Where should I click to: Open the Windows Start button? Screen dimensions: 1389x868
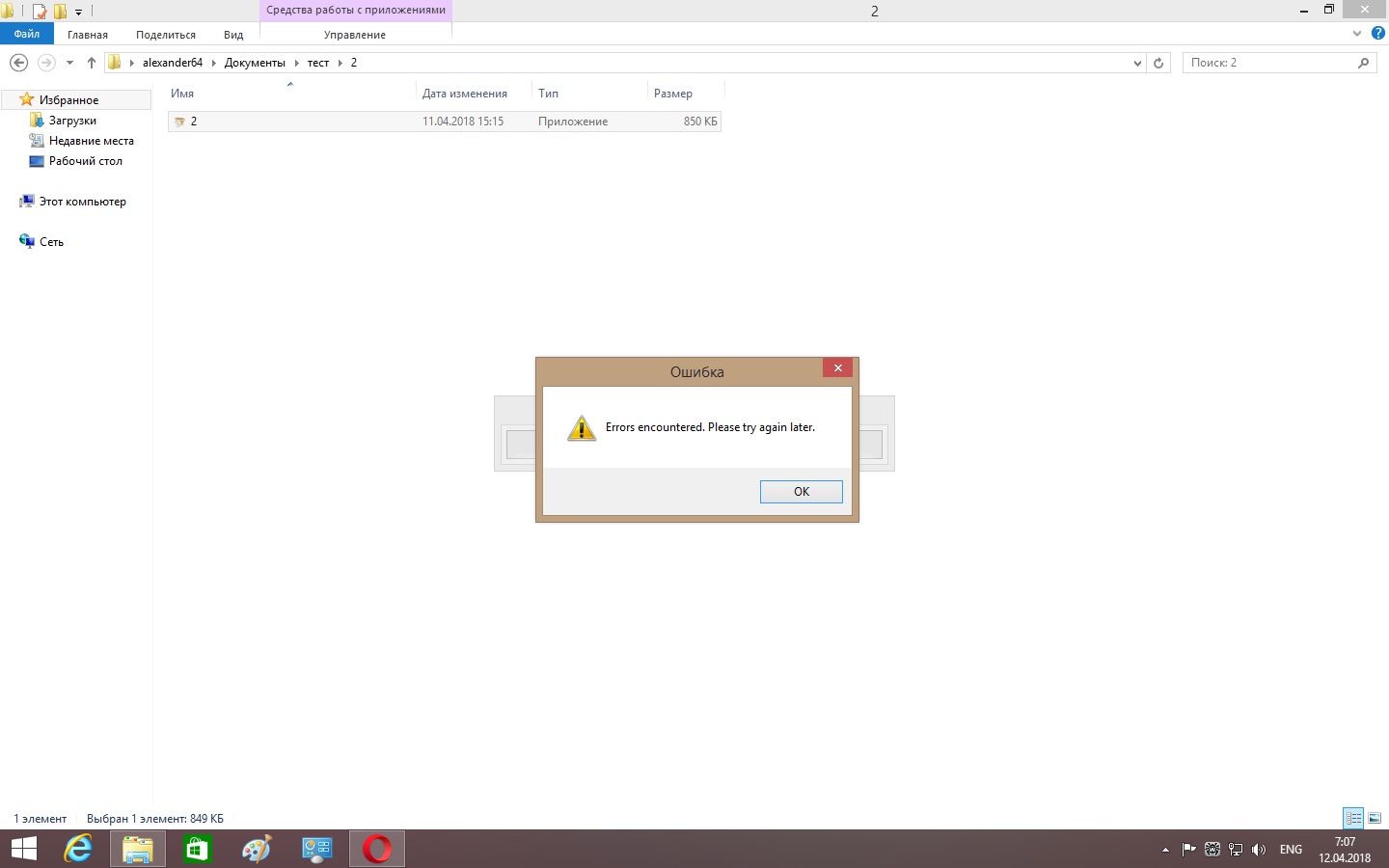tap(24, 849)
